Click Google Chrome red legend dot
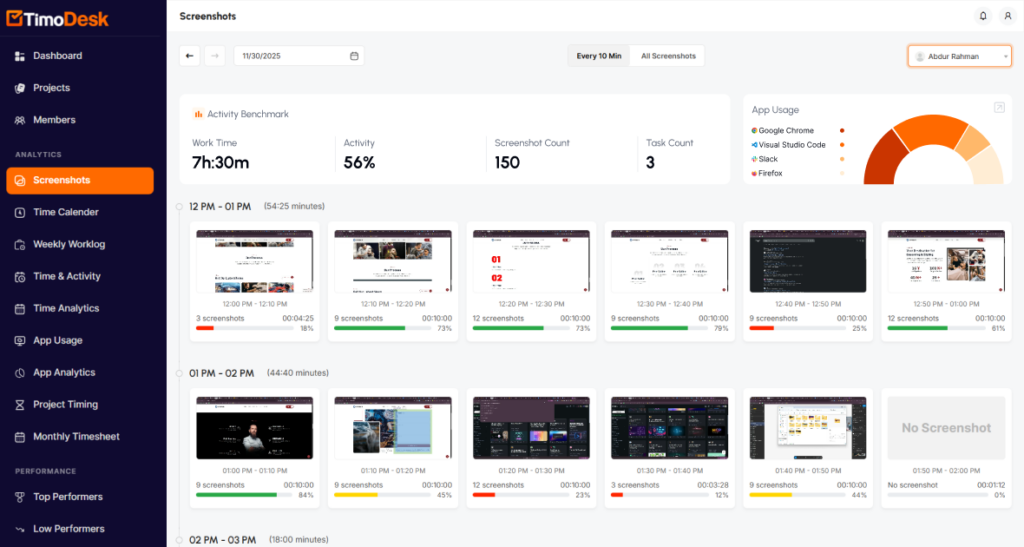Screen dimensions: 1024x547 [x=842, y=131]
